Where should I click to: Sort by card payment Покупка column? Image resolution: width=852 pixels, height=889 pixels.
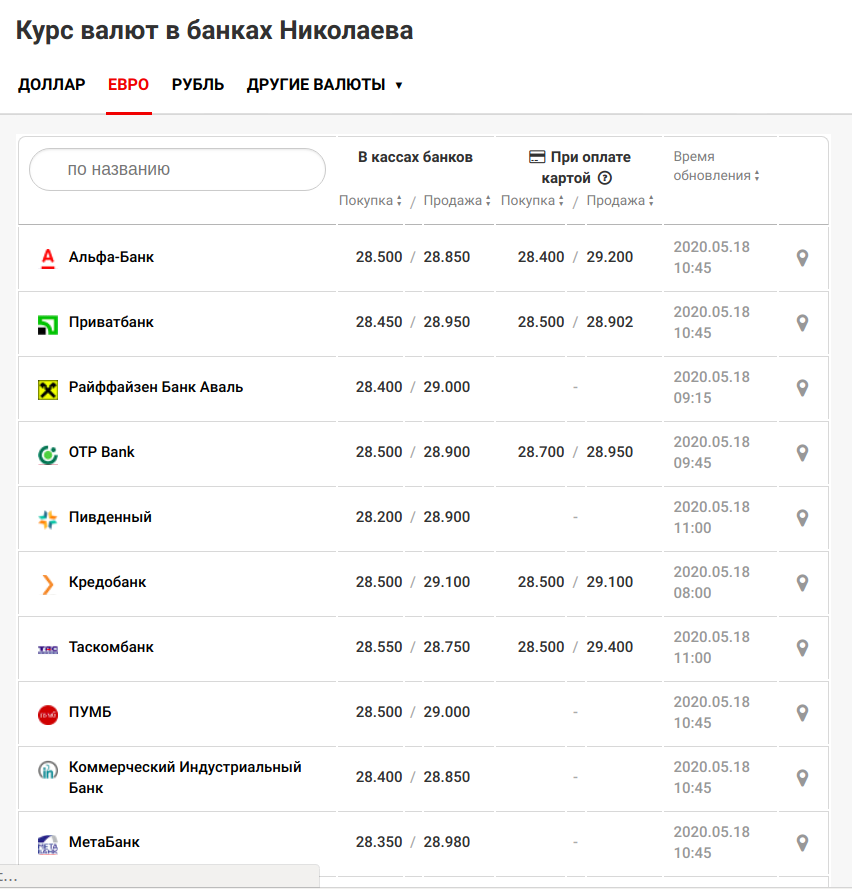[532, 201]
